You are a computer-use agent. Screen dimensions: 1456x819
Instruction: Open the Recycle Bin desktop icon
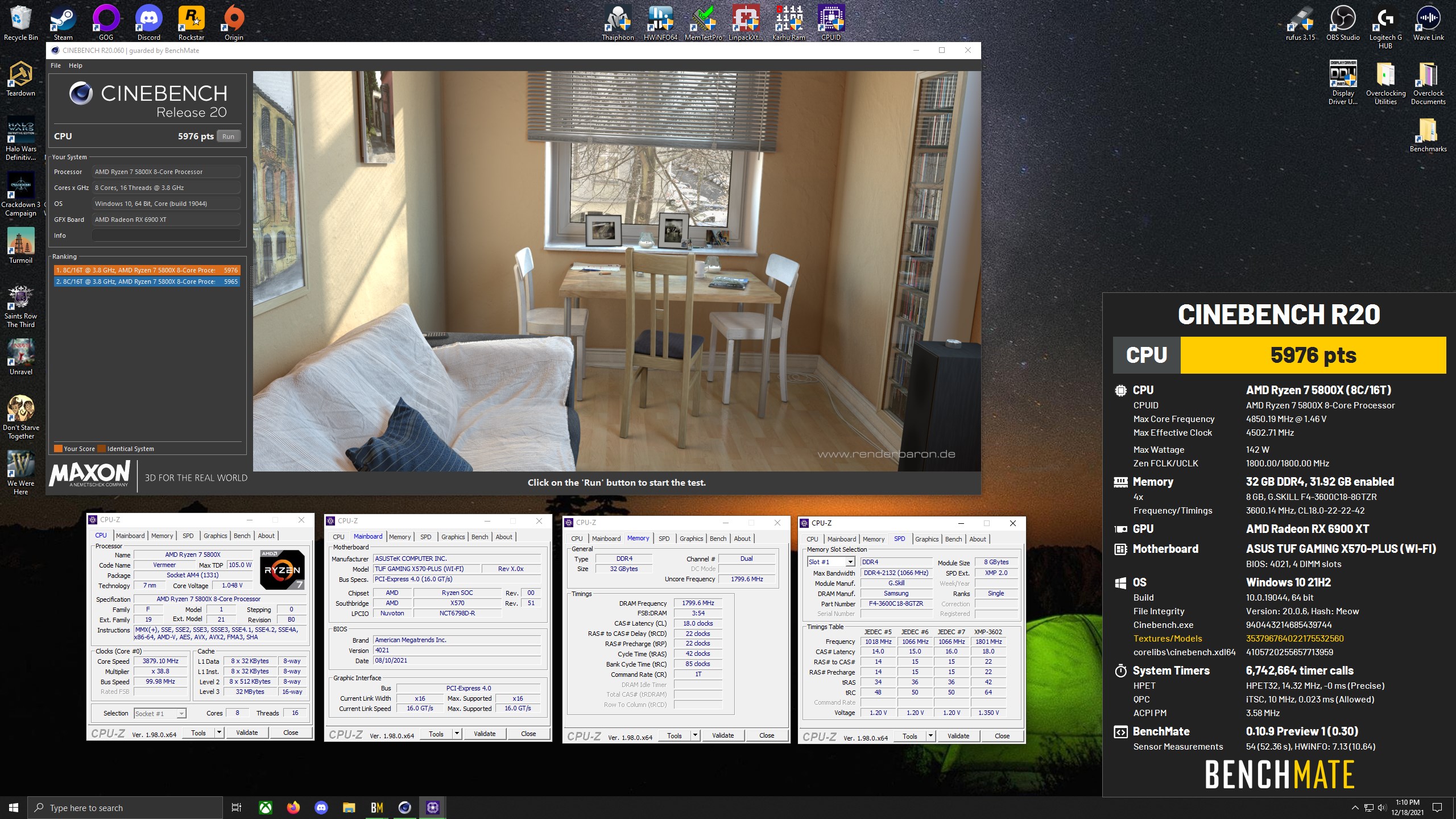(21, 23)
